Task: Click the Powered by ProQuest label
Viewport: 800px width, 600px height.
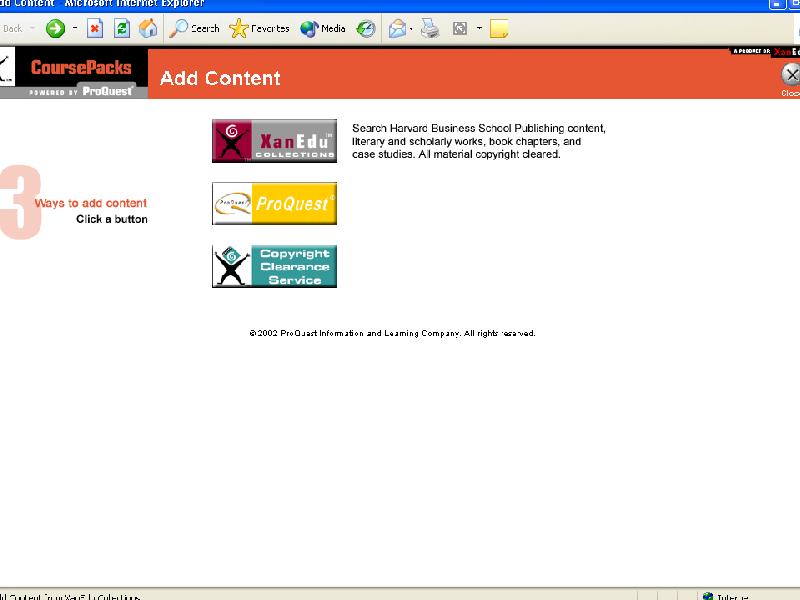Action: pyautogui.click(x=81, y=91)
